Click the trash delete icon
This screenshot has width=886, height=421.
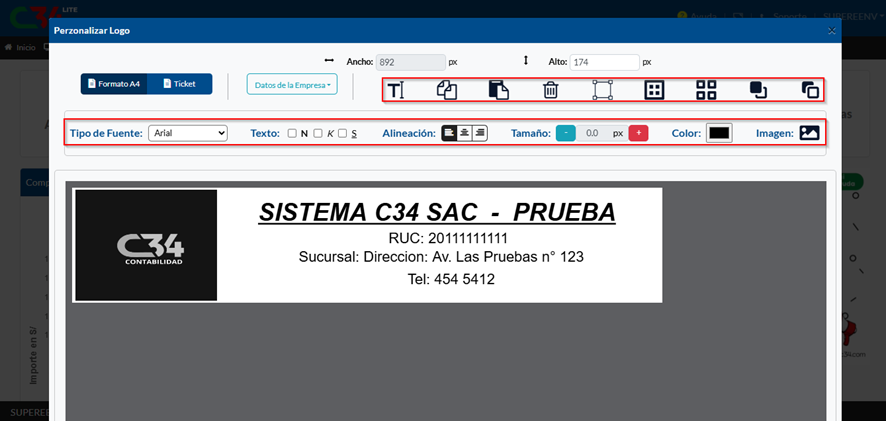(x=550, y=90)
